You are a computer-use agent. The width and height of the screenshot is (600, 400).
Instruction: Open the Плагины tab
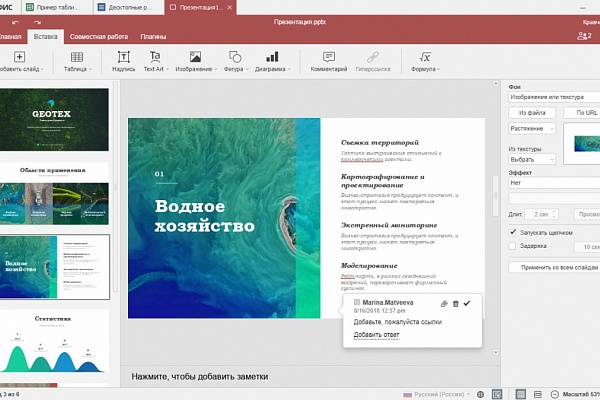coord(153,37)
